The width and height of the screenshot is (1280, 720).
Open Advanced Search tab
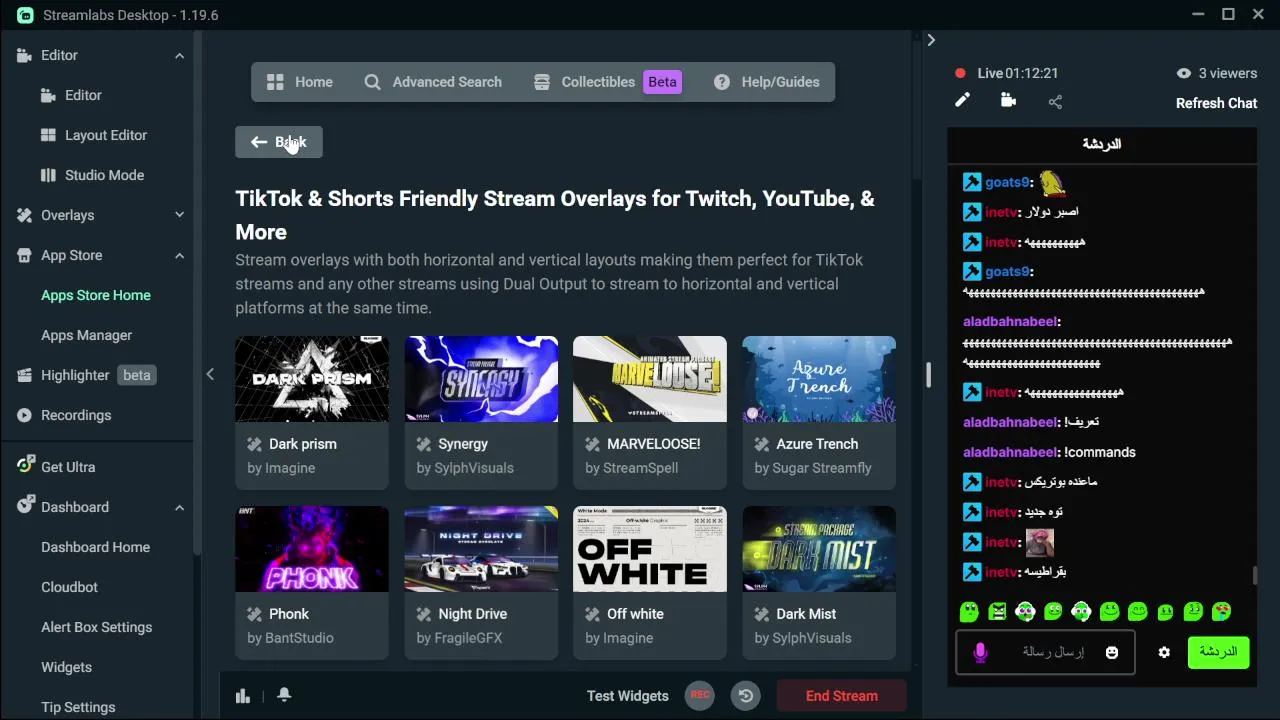pyautogui.click(x=433, y=82)
